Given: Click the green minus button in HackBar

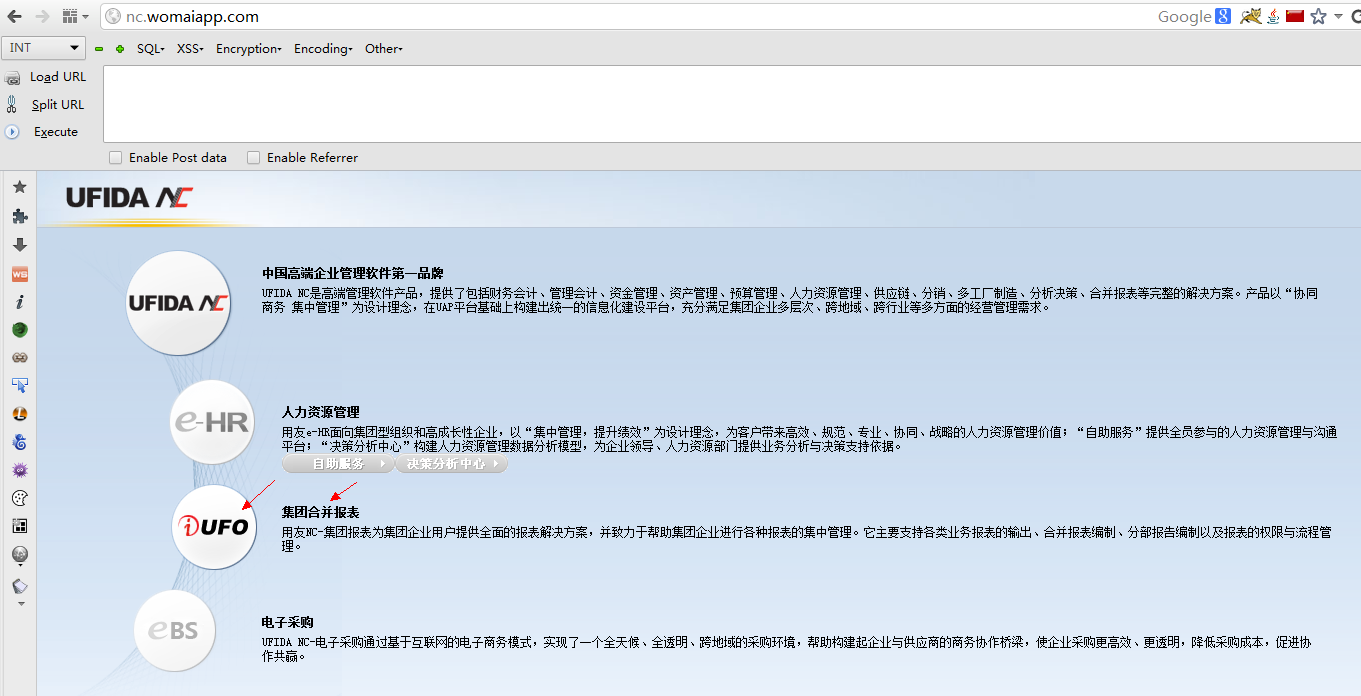Looking at the screenshot, I should point(99,49).
